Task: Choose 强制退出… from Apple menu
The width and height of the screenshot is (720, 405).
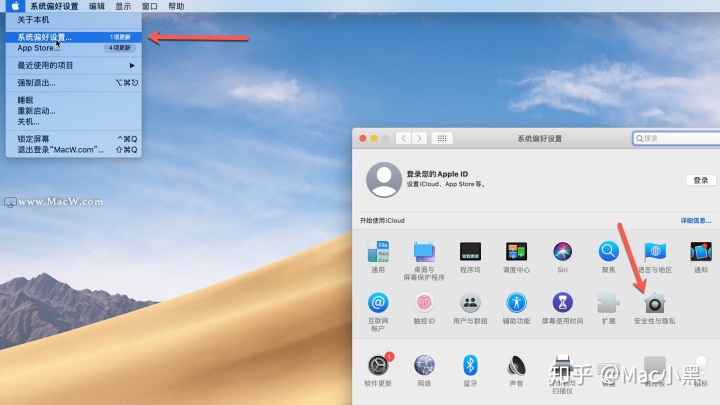Action: click(x=73, y=83)
